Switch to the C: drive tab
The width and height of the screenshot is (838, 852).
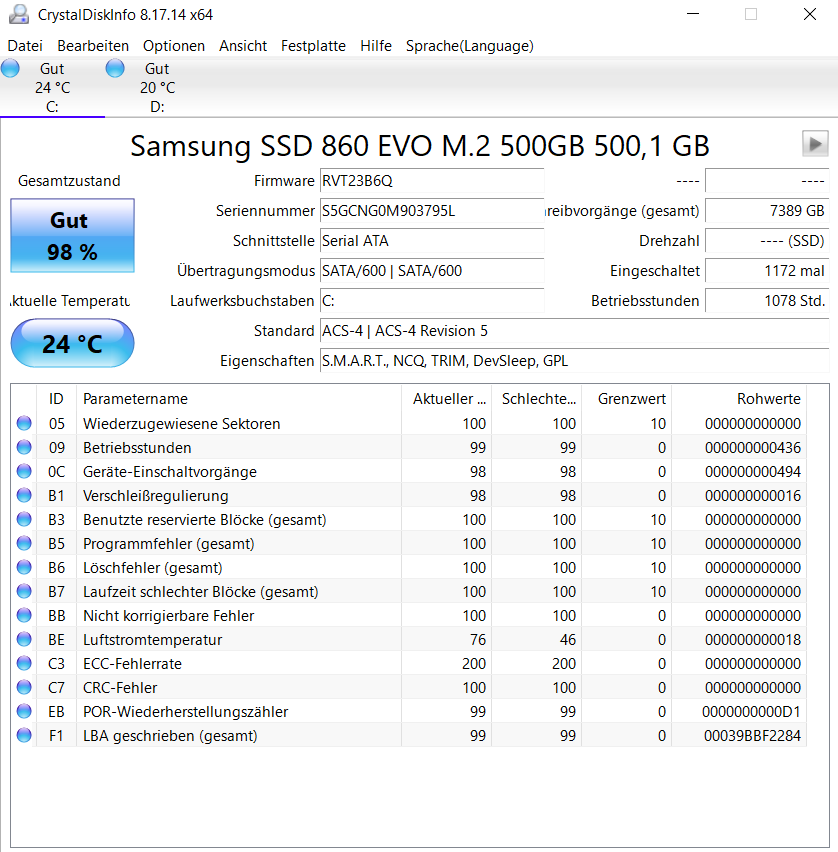pyautogui.click(x=52, y=88)
